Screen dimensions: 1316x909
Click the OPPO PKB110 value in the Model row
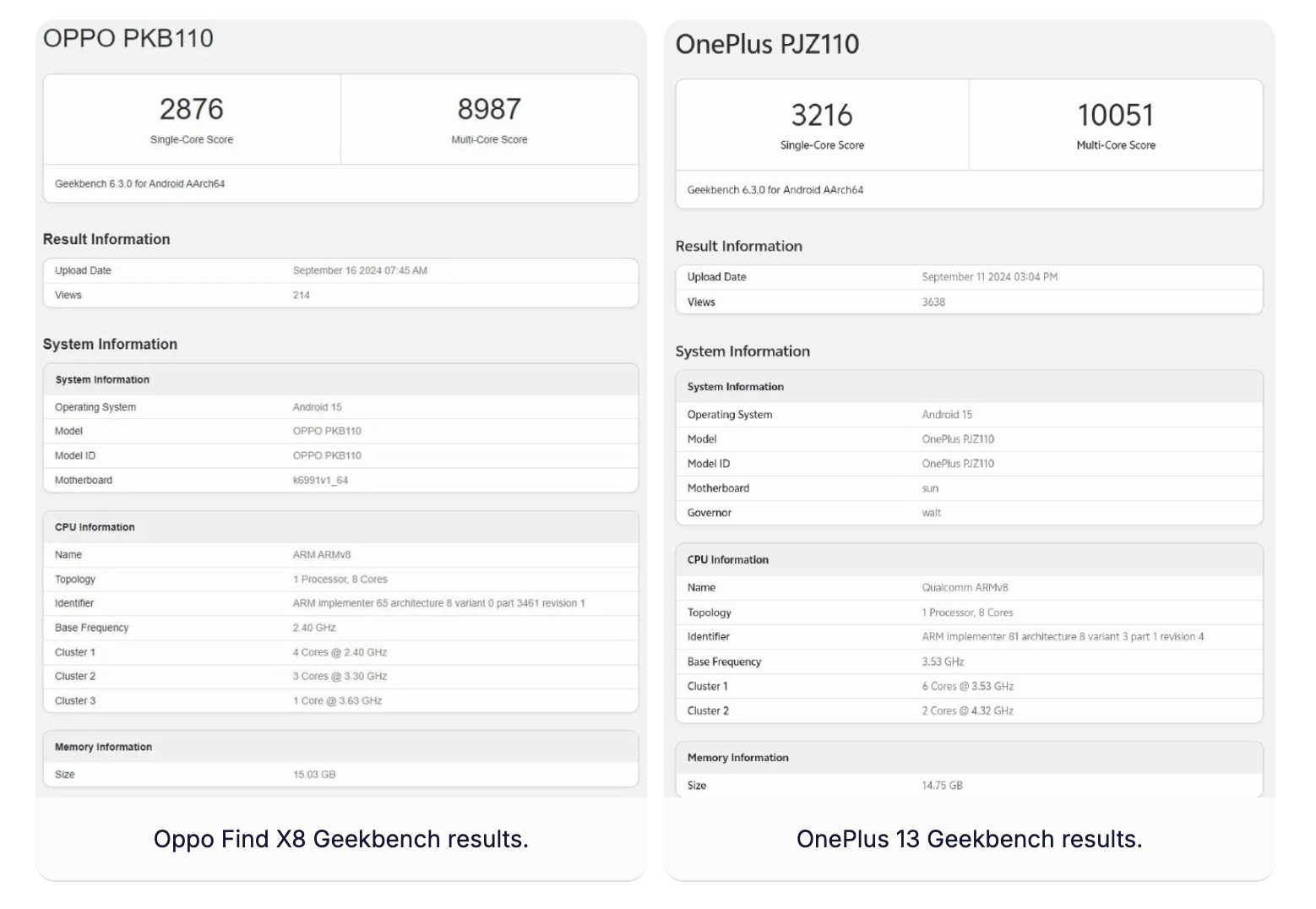click(327, 431)
